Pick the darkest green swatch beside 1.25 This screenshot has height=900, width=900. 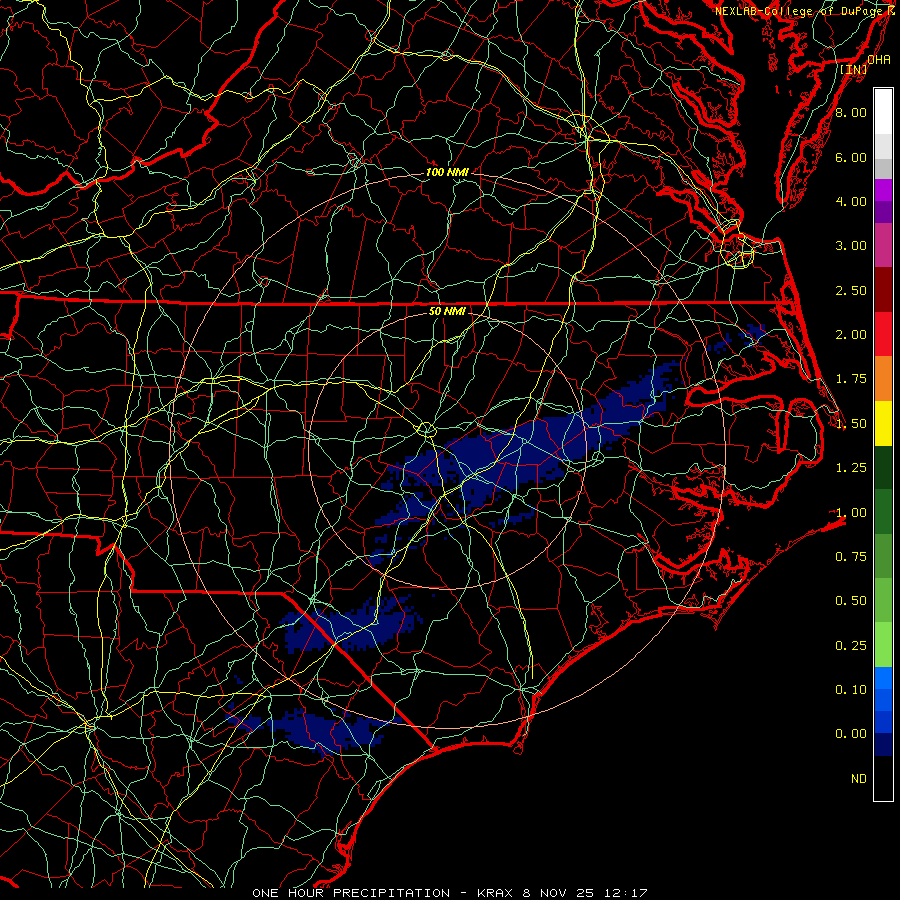(883, 467)
